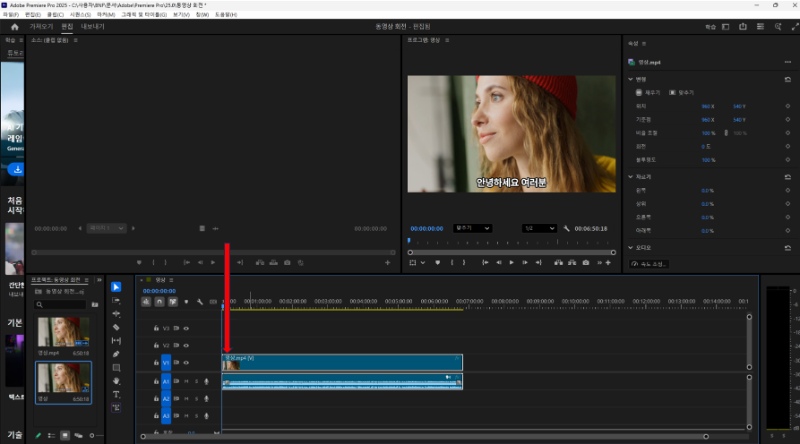The image size is (800, 444).
Task: Select the Type tool
Action: (116, 394)
